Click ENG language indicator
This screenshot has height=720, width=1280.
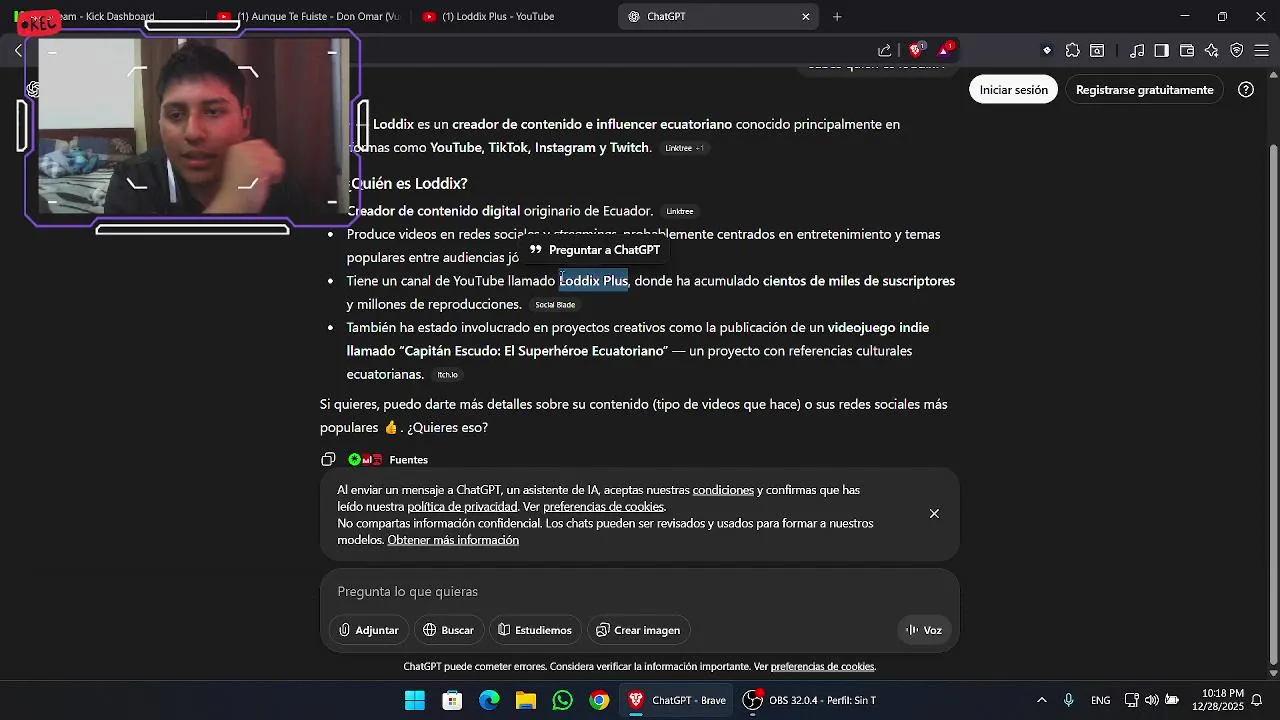pyautogui.click(x=1100, y=700)
